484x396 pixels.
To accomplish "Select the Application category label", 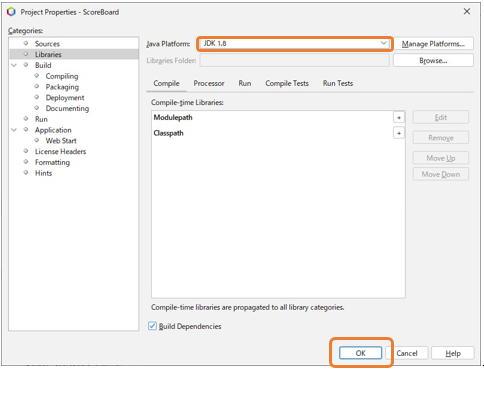I will pyautogui.click(x=53, y=130).
